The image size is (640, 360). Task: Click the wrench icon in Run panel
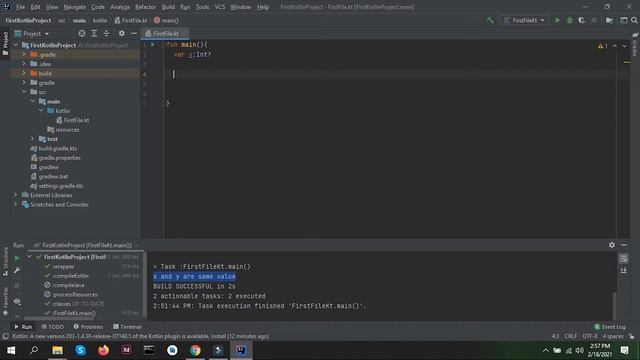pyautogui.click(x=17, y=270)
